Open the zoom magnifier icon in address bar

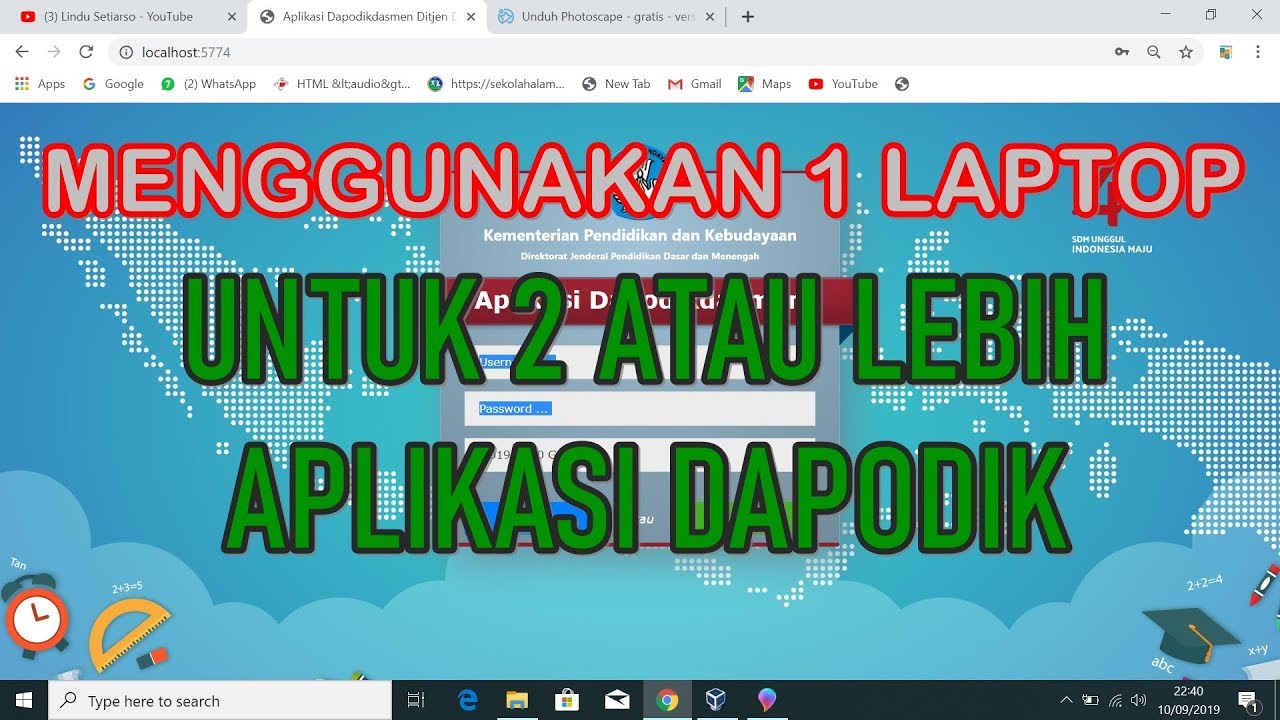coord(1154,52)
